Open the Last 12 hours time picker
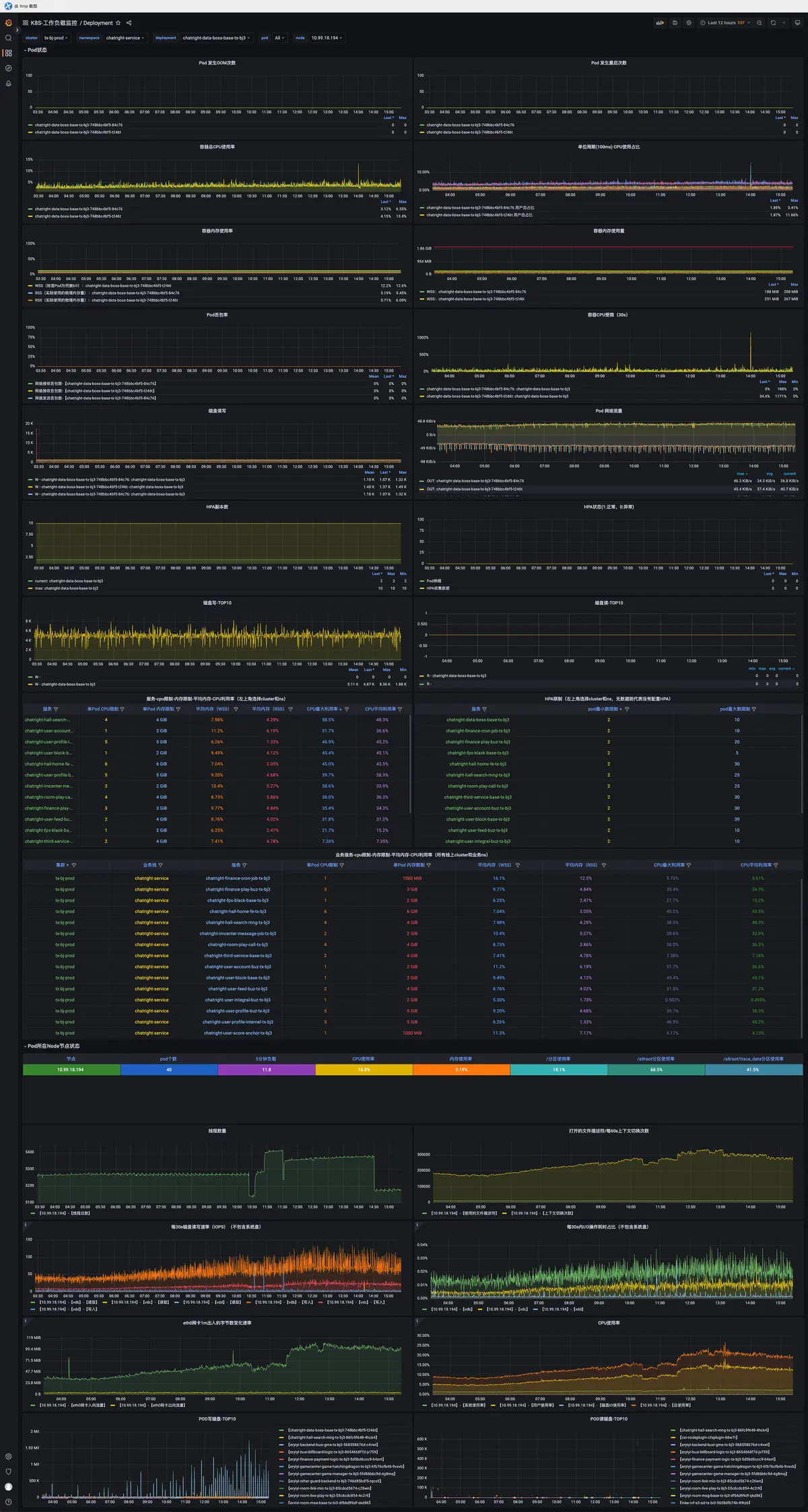The height and width of the screenshot is (1512, 808). pos(725,23)
